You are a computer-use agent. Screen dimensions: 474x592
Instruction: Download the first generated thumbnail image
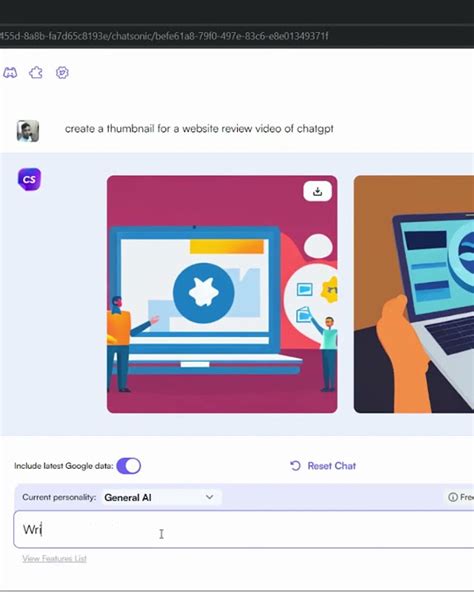pyautogui.click(x=318, y=191)
